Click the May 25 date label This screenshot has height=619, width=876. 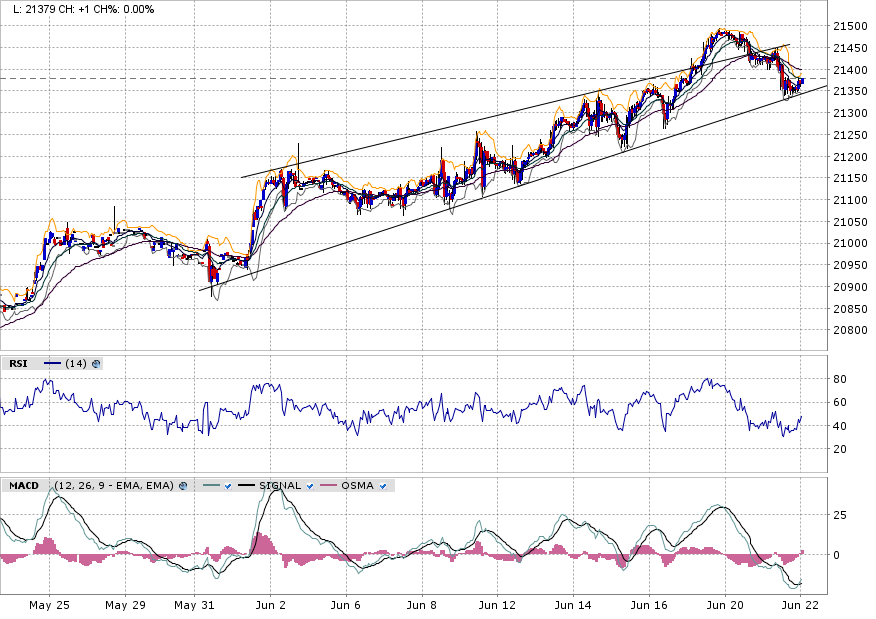(x=49, y=605)
